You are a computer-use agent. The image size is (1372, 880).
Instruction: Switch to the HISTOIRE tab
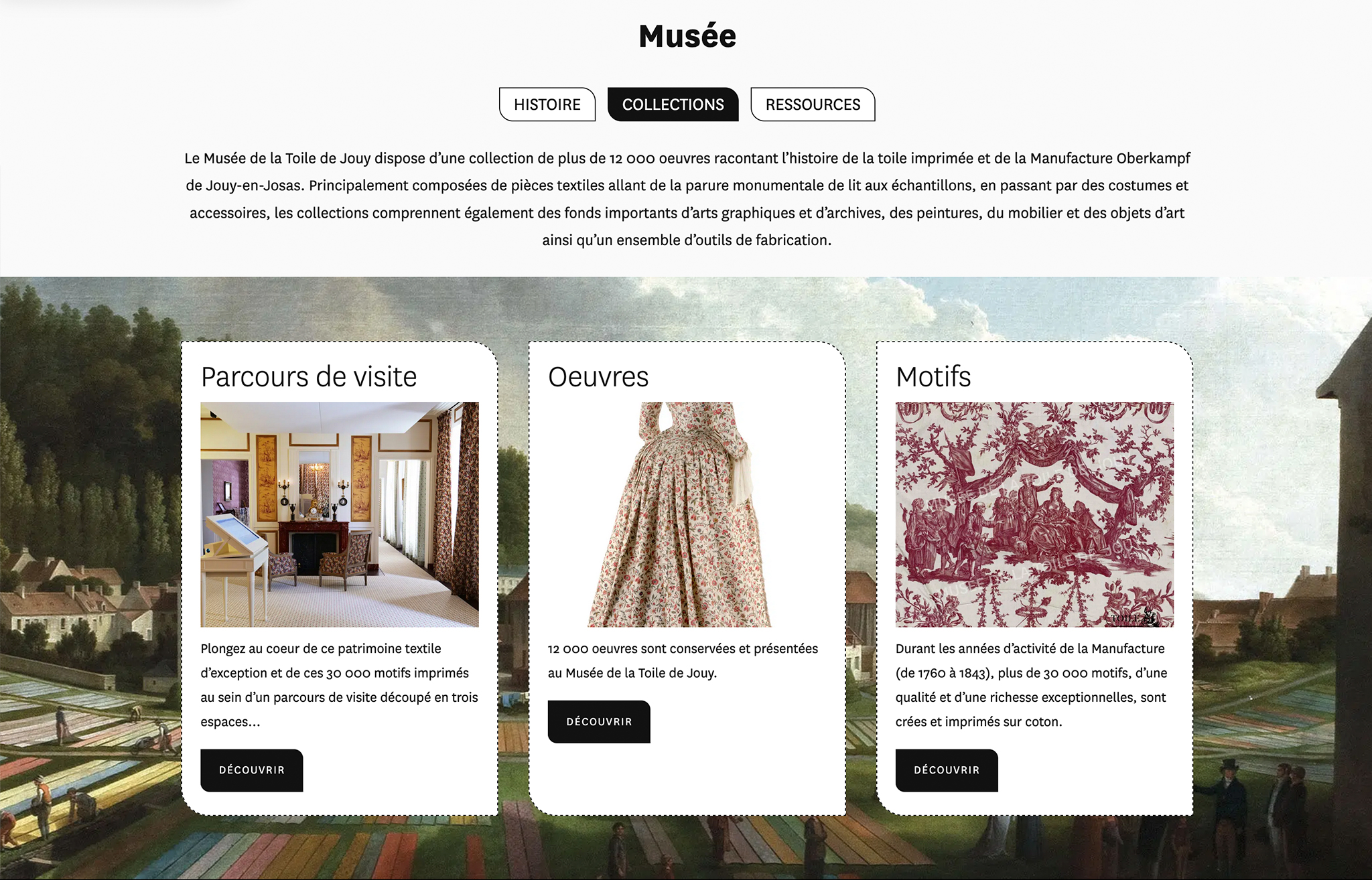click(x=546, y=104)
